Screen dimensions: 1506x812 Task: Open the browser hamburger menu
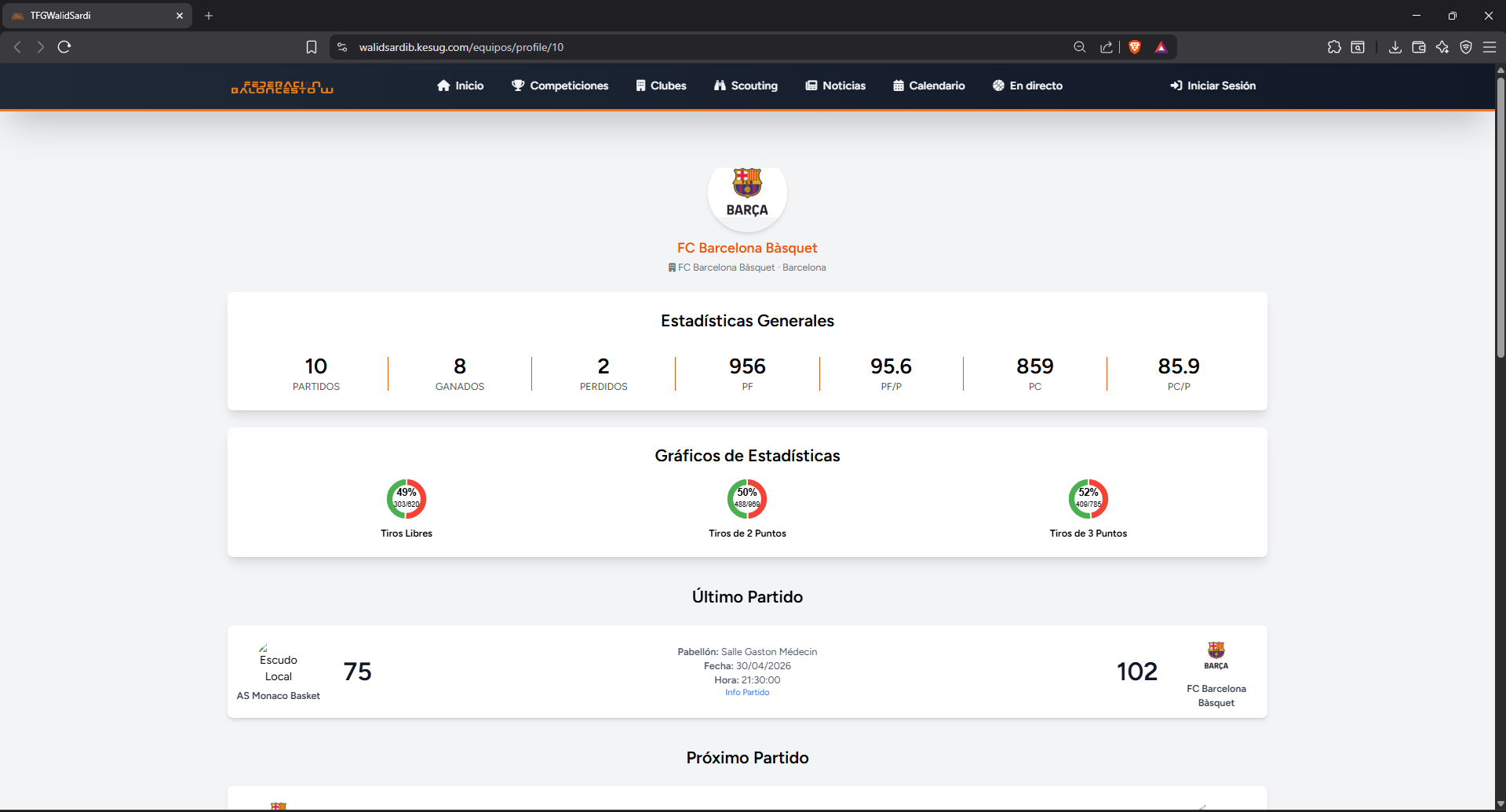pyautogui.click(x=1491, y=47)
